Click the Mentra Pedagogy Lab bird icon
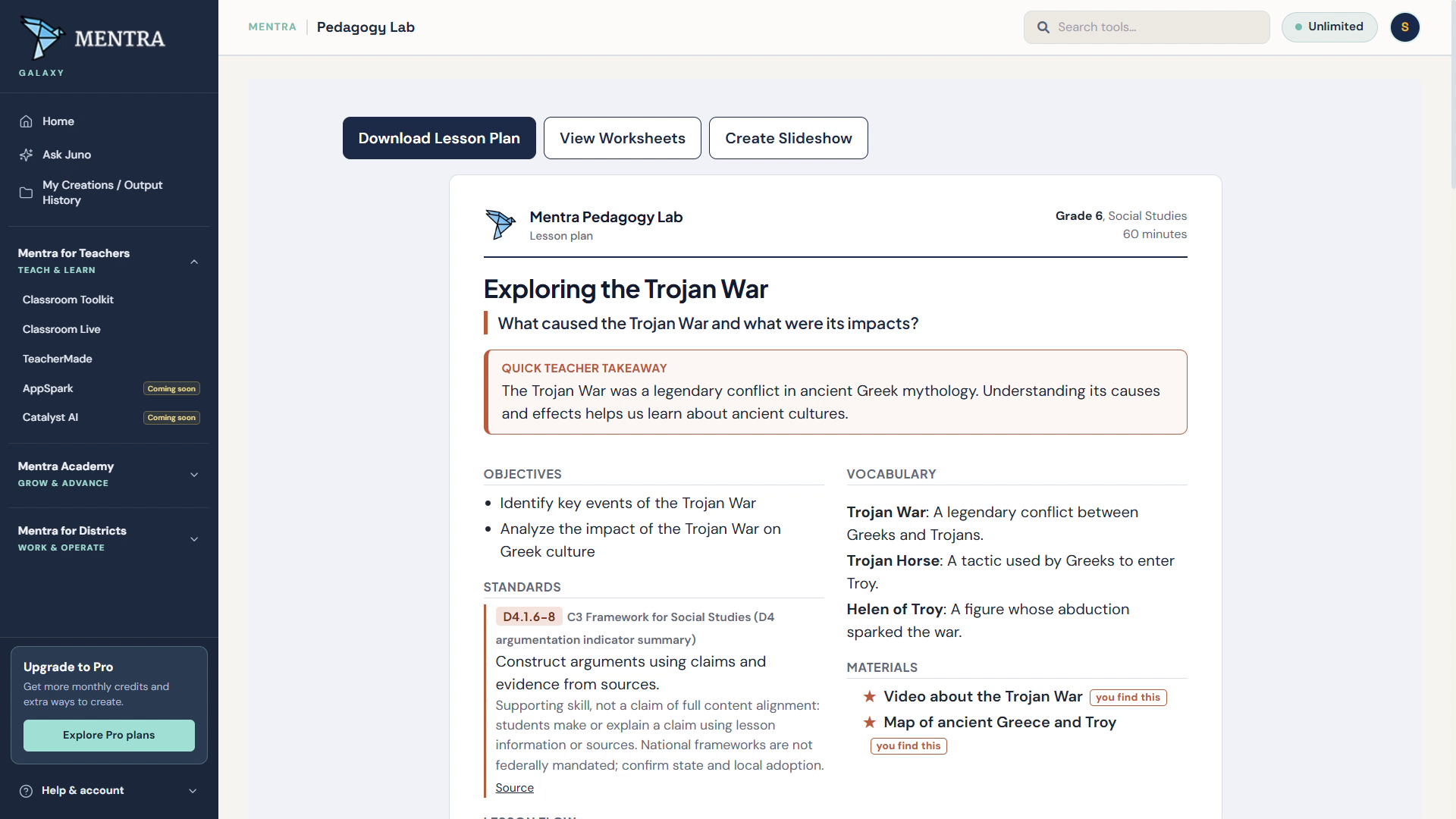Screen dimensions: 1456x819 tap(500, 224)
